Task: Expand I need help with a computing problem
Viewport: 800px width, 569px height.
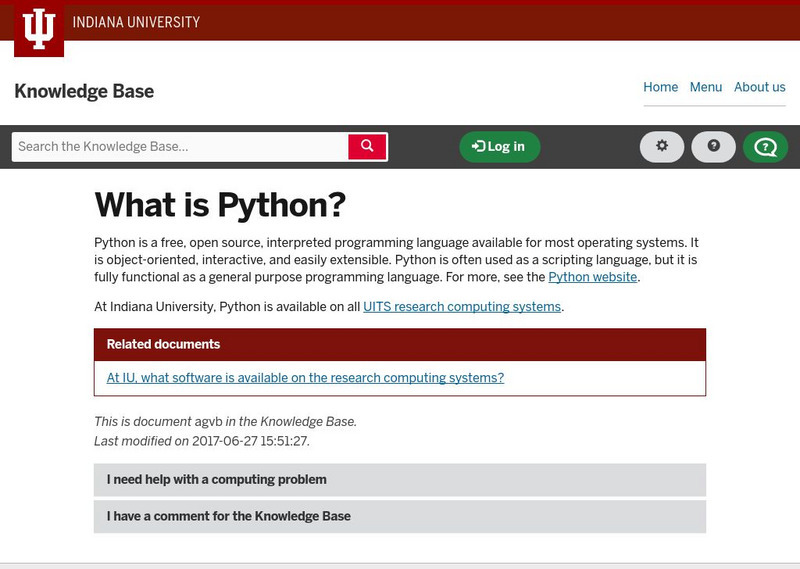Action: [400, 480]
